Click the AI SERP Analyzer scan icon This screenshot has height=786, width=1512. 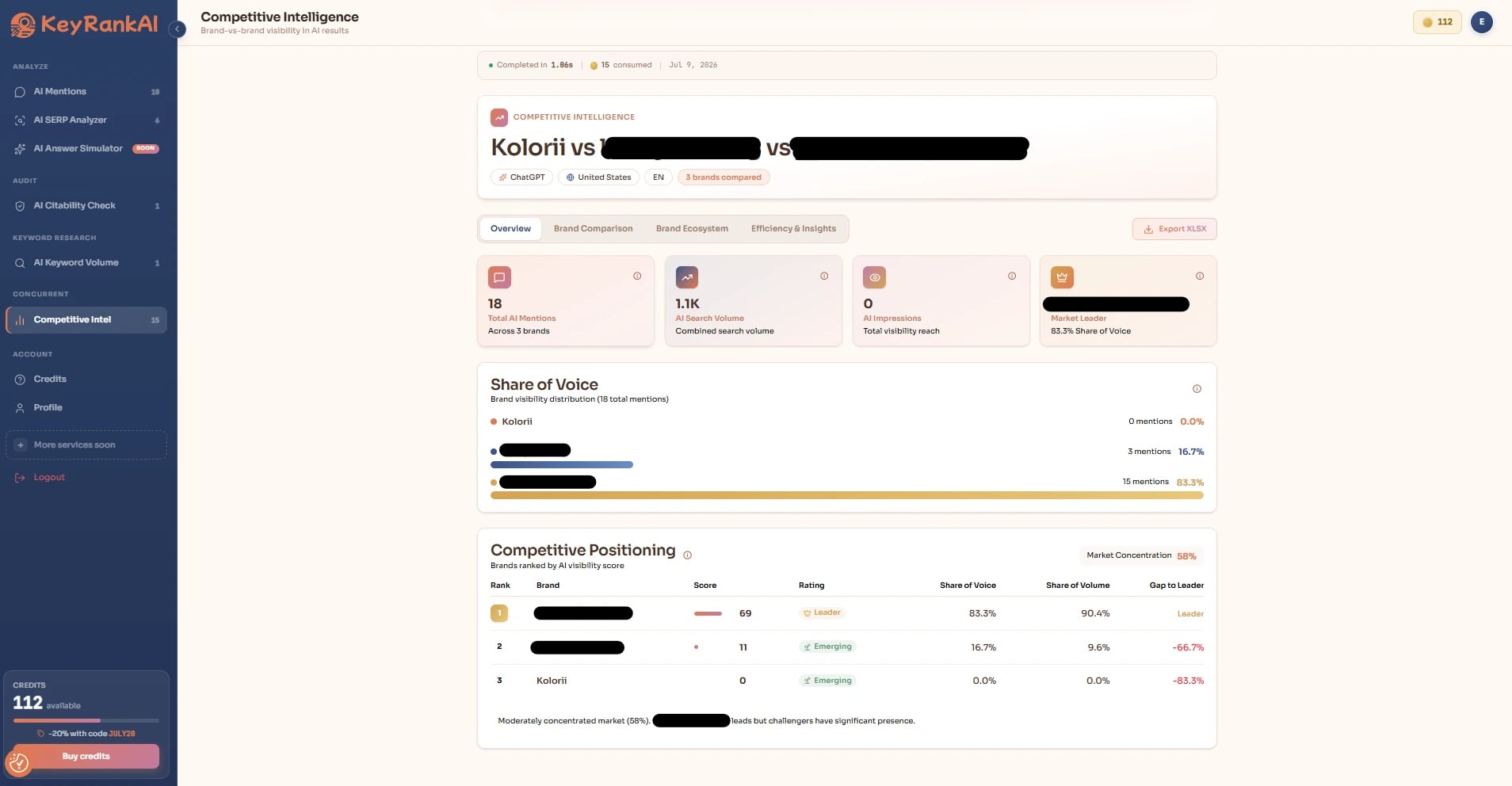[20, 120]
